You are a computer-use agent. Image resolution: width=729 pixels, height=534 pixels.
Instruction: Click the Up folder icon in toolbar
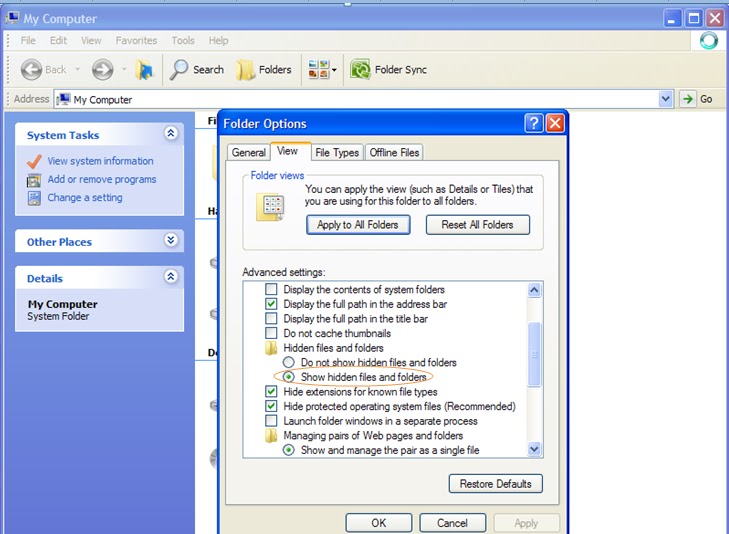tap(144, 70)
